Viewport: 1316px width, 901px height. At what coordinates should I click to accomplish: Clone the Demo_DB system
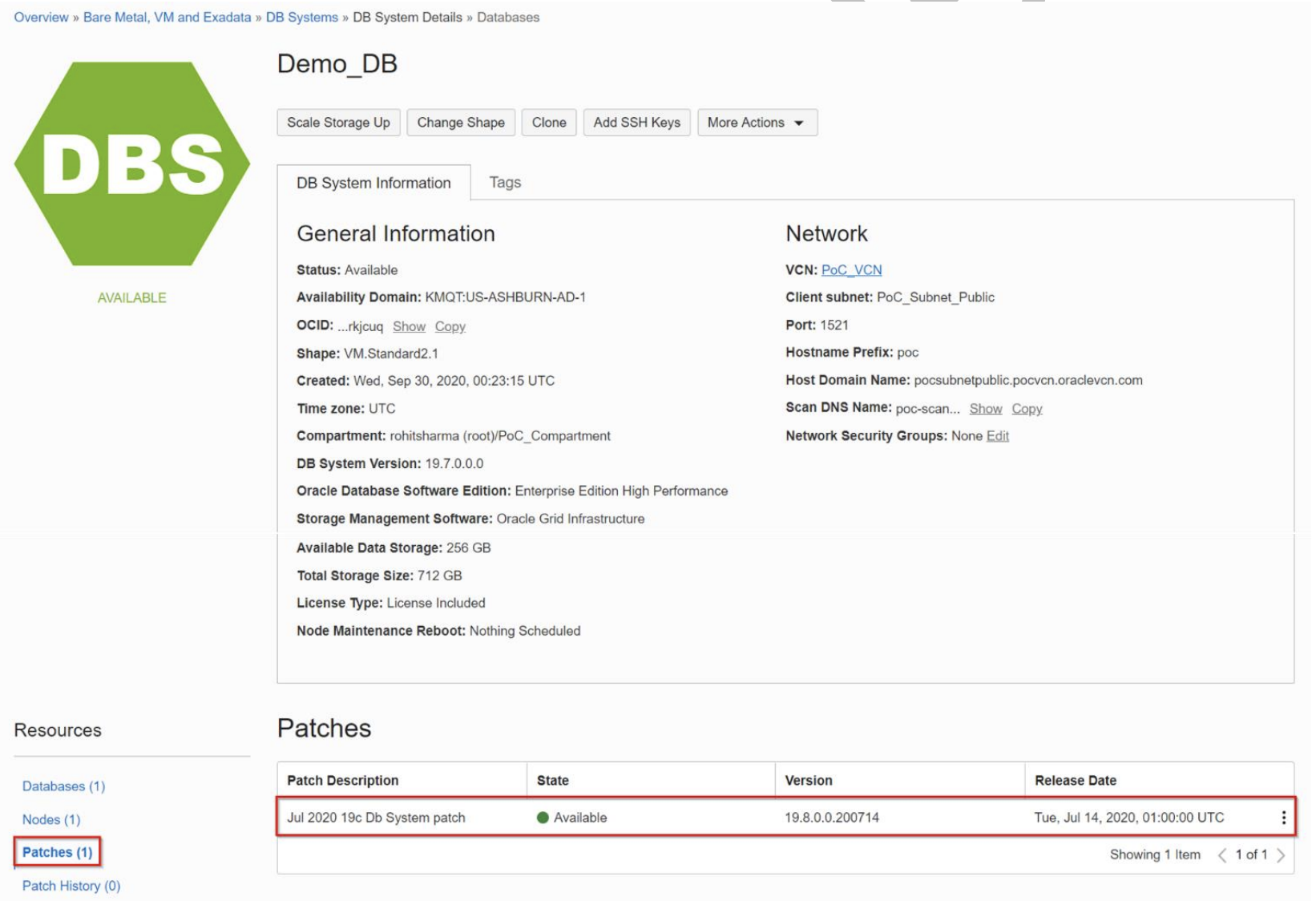pyautogui.click(x=549, y=123)
